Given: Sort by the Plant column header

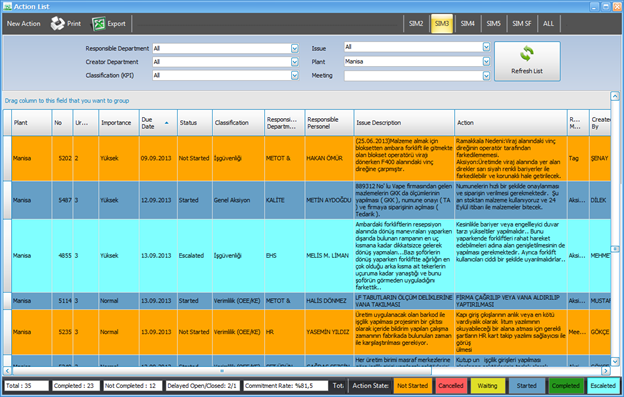Looking at the screenshot, I should pyautogui.click(x=31, y=123).
